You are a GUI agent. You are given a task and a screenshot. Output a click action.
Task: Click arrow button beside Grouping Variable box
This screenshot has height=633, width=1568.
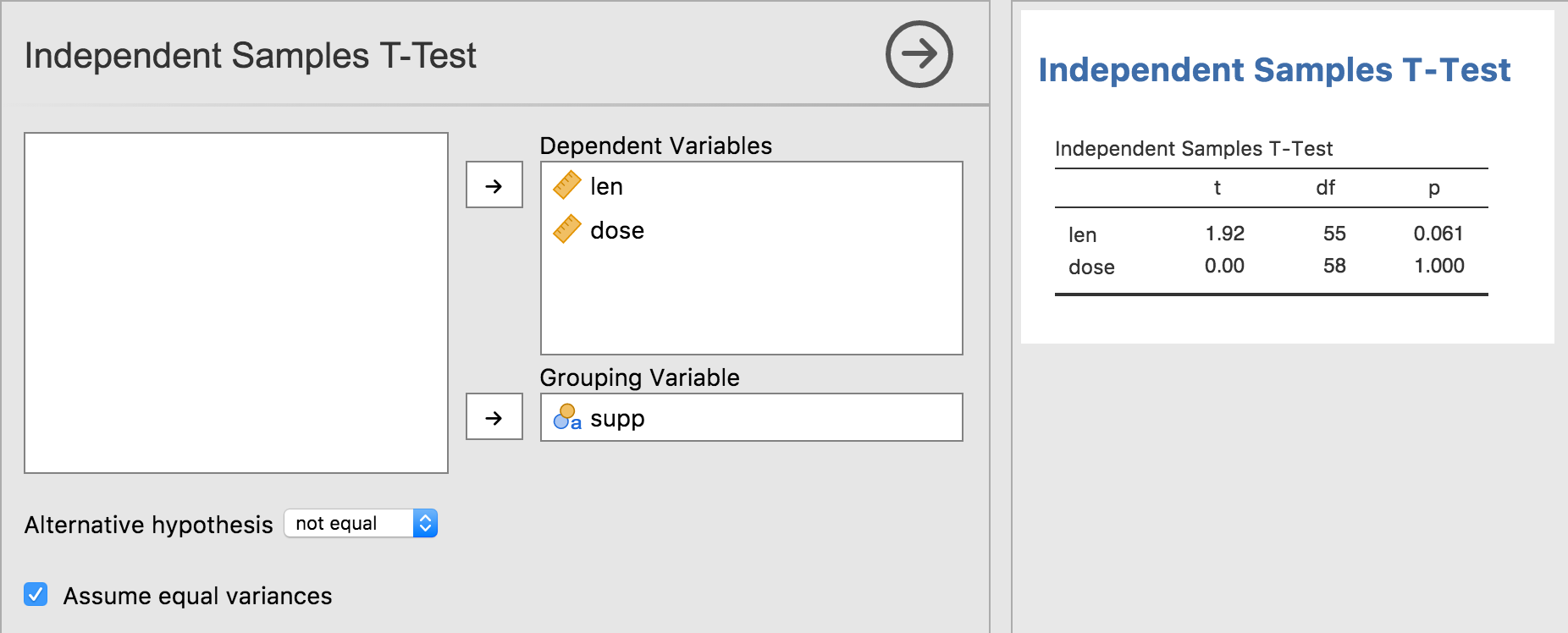494,417
